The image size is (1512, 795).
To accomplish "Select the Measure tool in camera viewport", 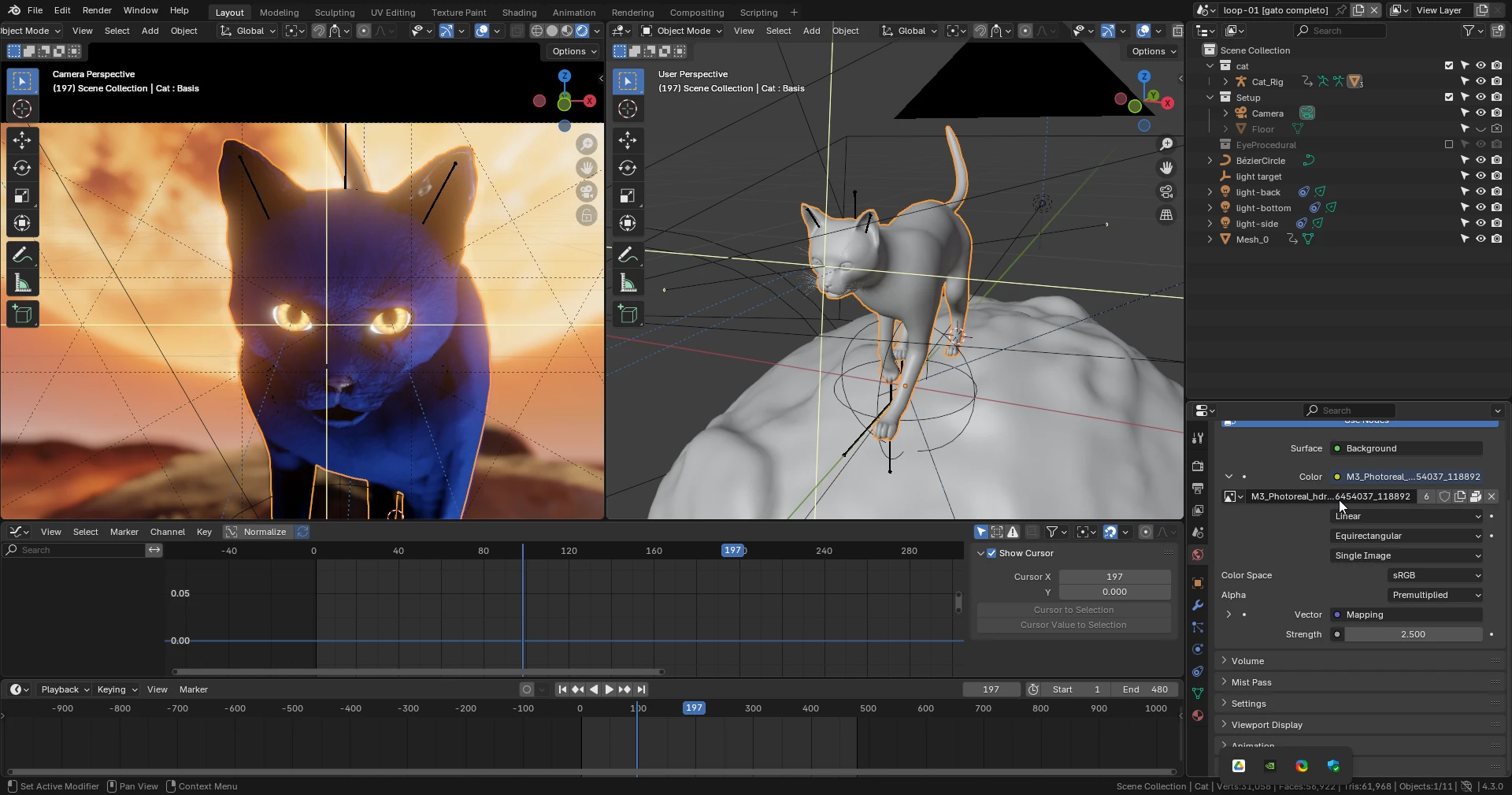I will pos(22,283).
